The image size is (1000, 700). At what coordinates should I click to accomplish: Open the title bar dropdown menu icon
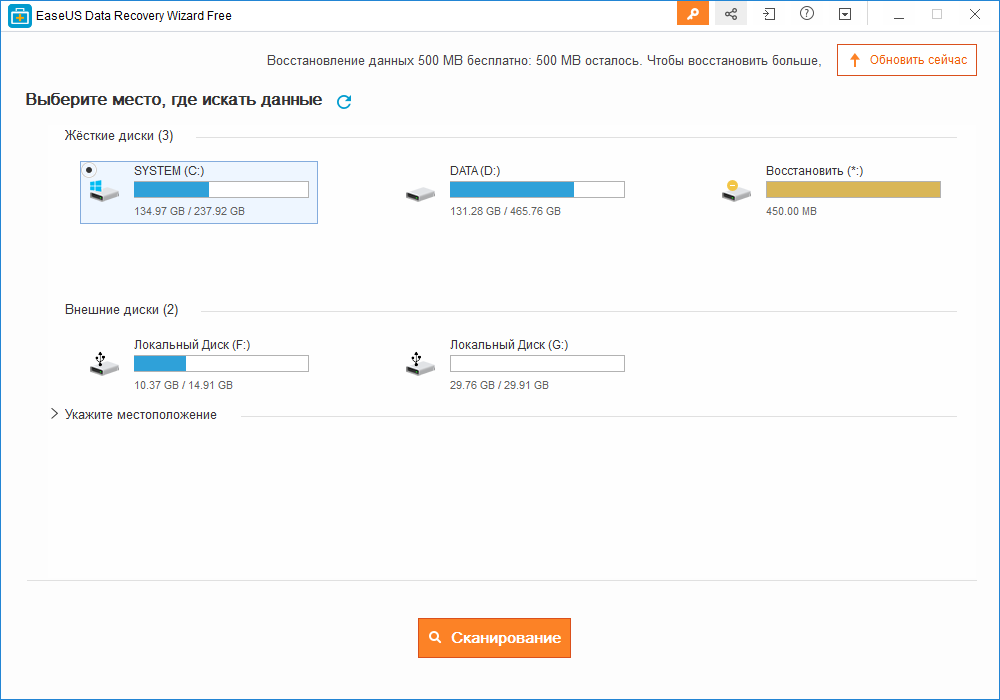point(845,14)
